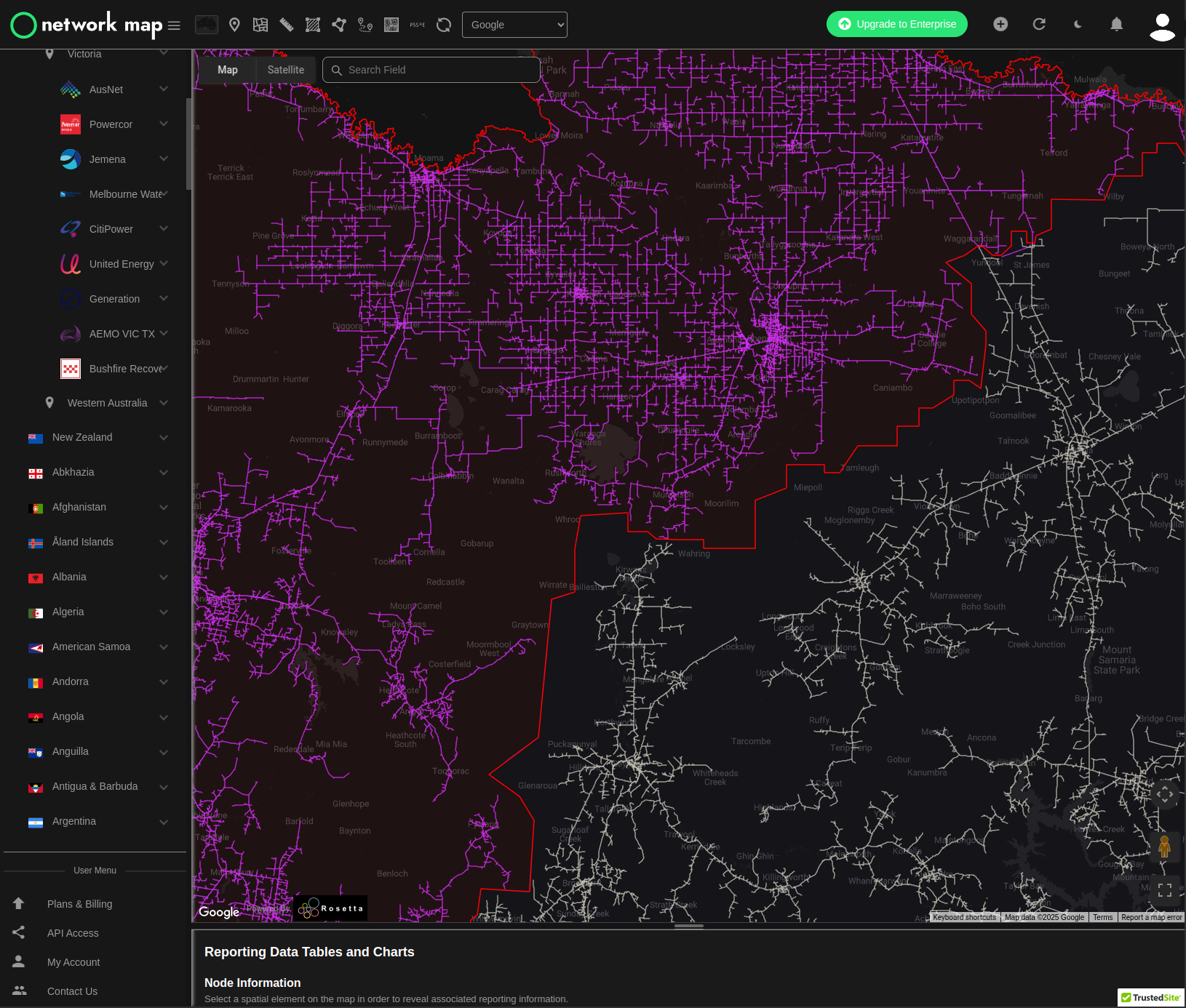Toggle the Bushfire Recovery layer
Viewport: 1186px width, 1008px height.
[x=166, y=369]
